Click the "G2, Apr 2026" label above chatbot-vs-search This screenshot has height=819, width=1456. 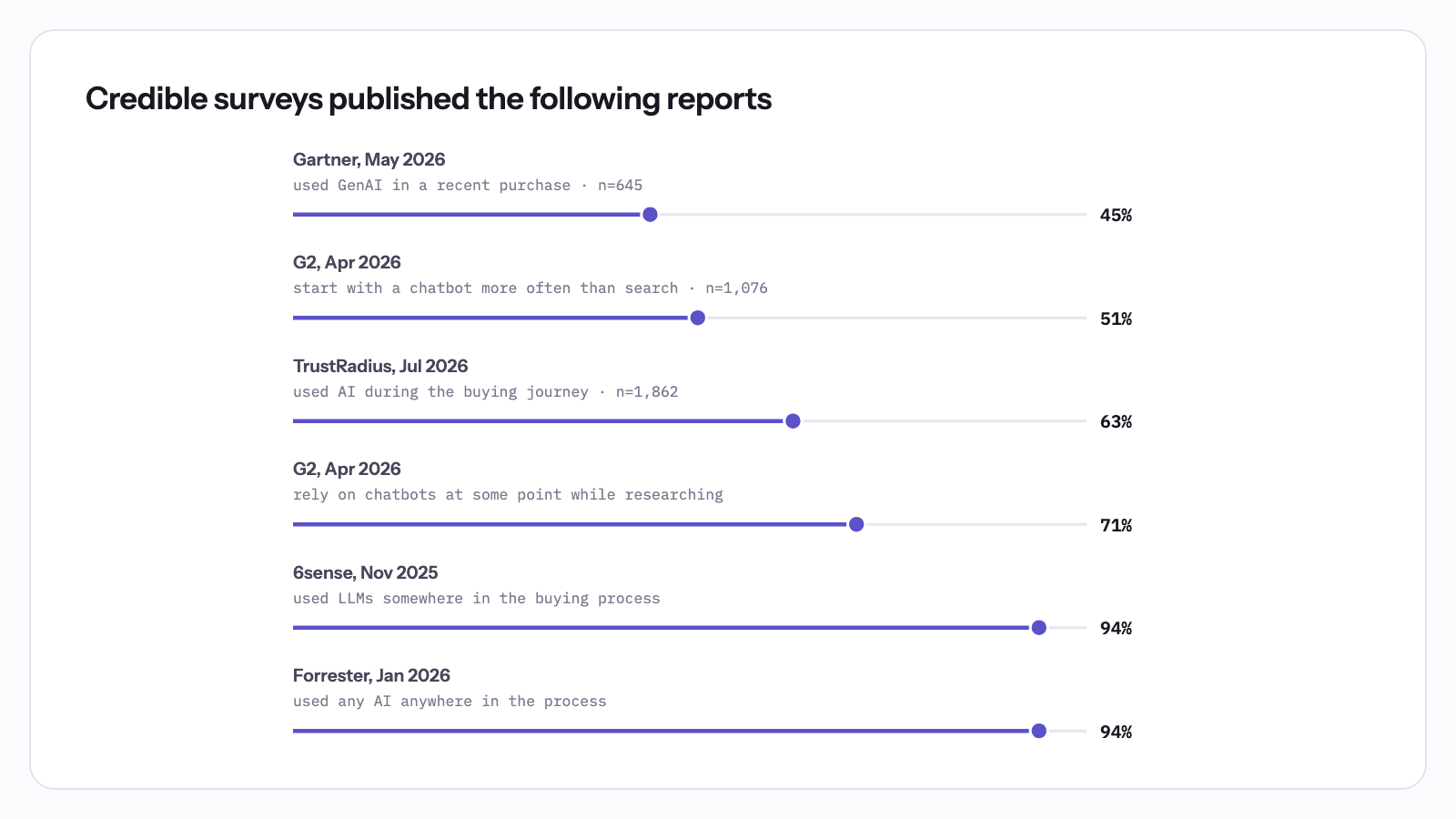pyautogui.click(x=347, y=263)
